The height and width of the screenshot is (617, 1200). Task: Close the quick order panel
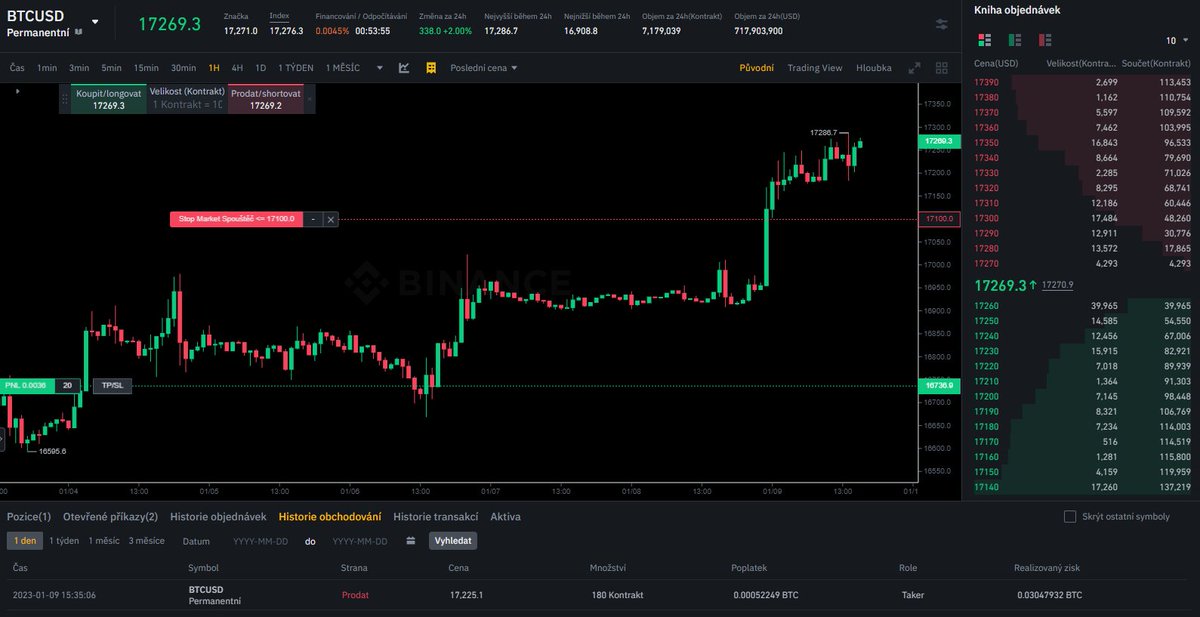pos(310,98)
